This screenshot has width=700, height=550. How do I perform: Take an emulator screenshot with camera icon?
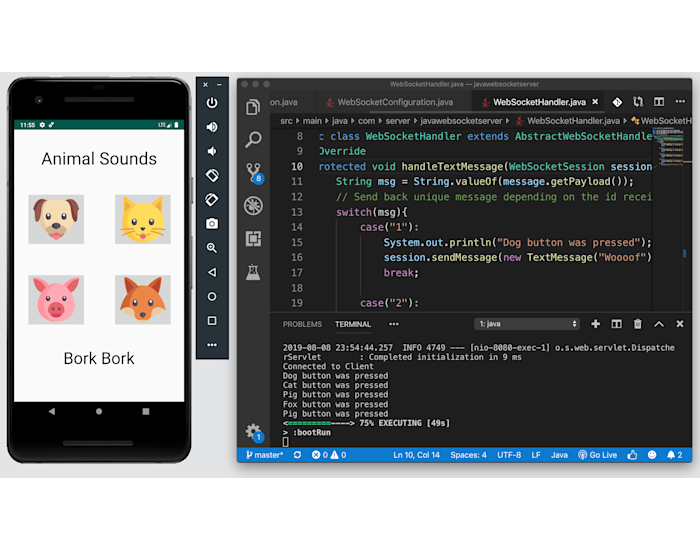212,223
